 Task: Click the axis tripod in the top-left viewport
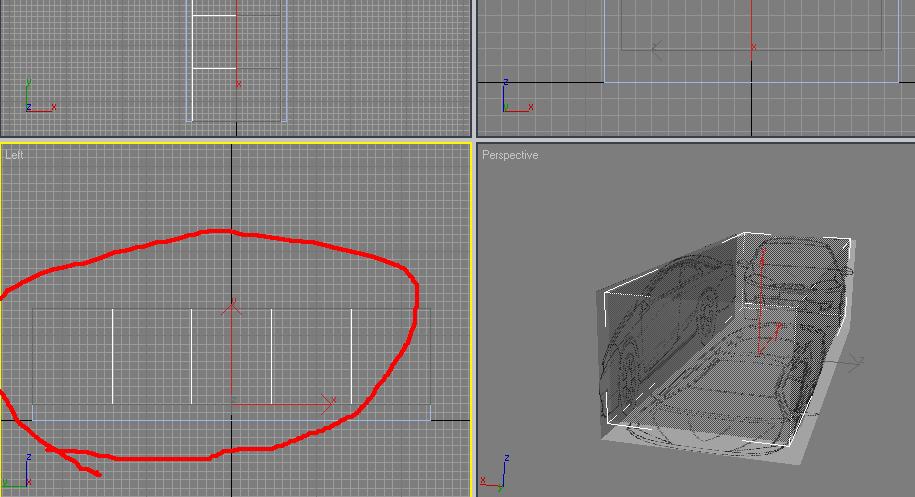pos(38,98)
